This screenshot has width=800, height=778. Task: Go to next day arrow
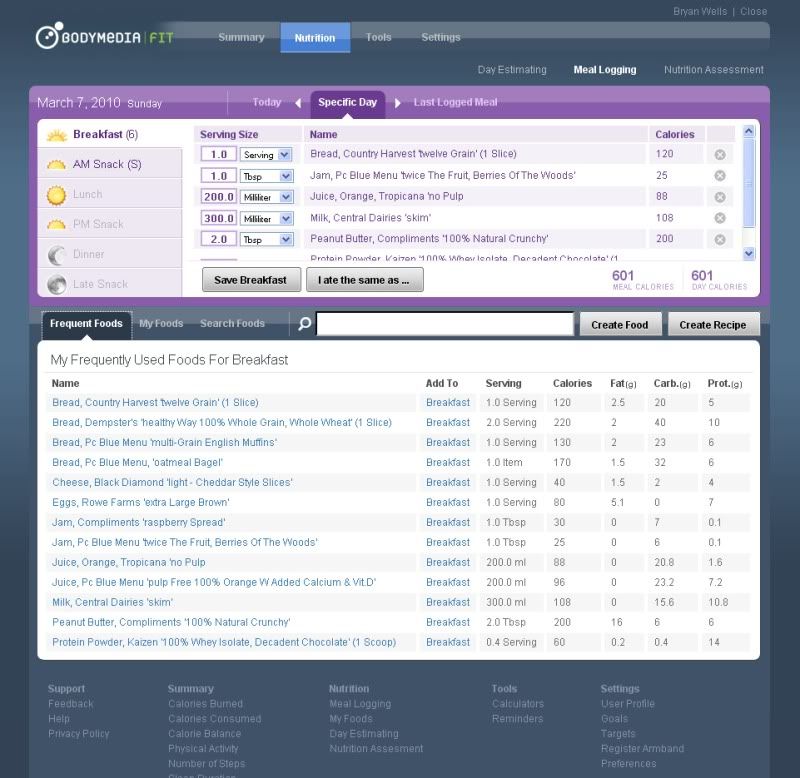point(397,103)
